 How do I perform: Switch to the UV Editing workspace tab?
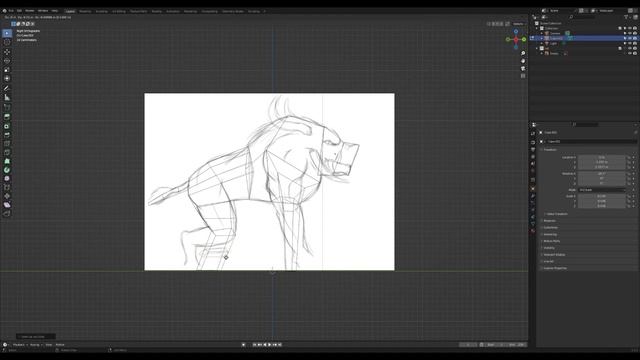119,11
